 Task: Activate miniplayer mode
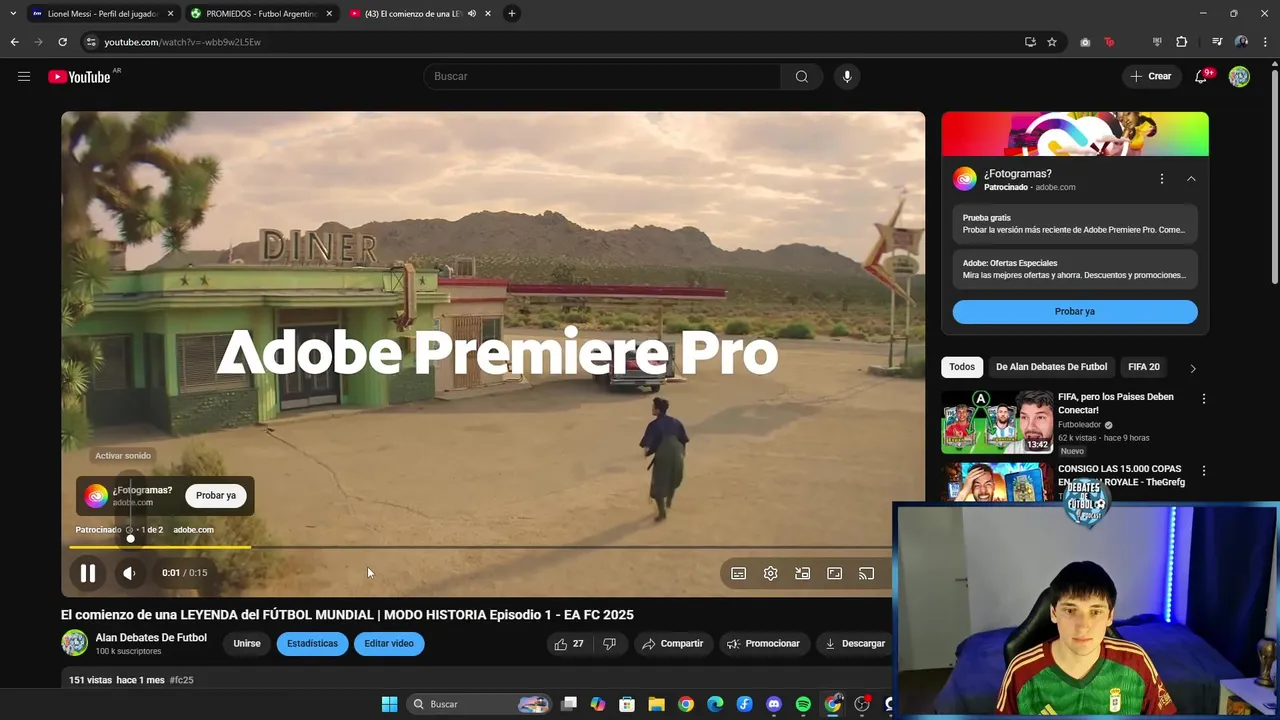tap(802, 573)
